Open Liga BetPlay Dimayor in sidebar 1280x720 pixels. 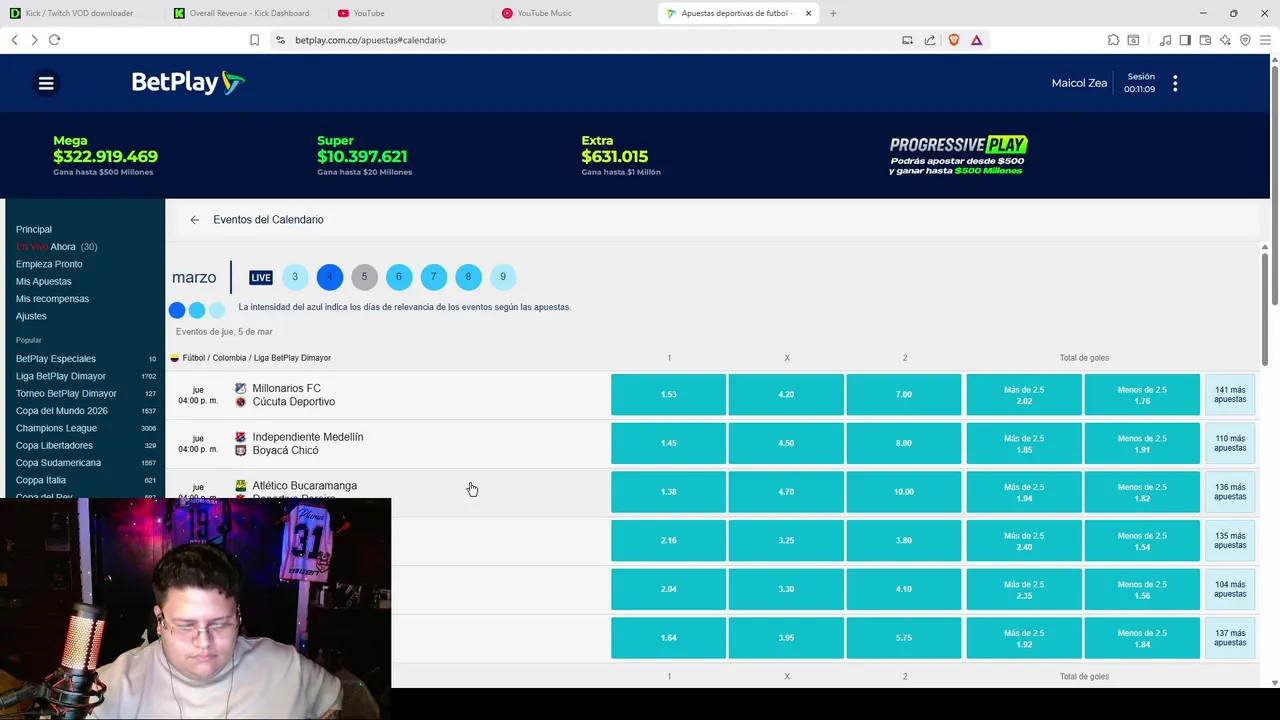tap(61, 376)
